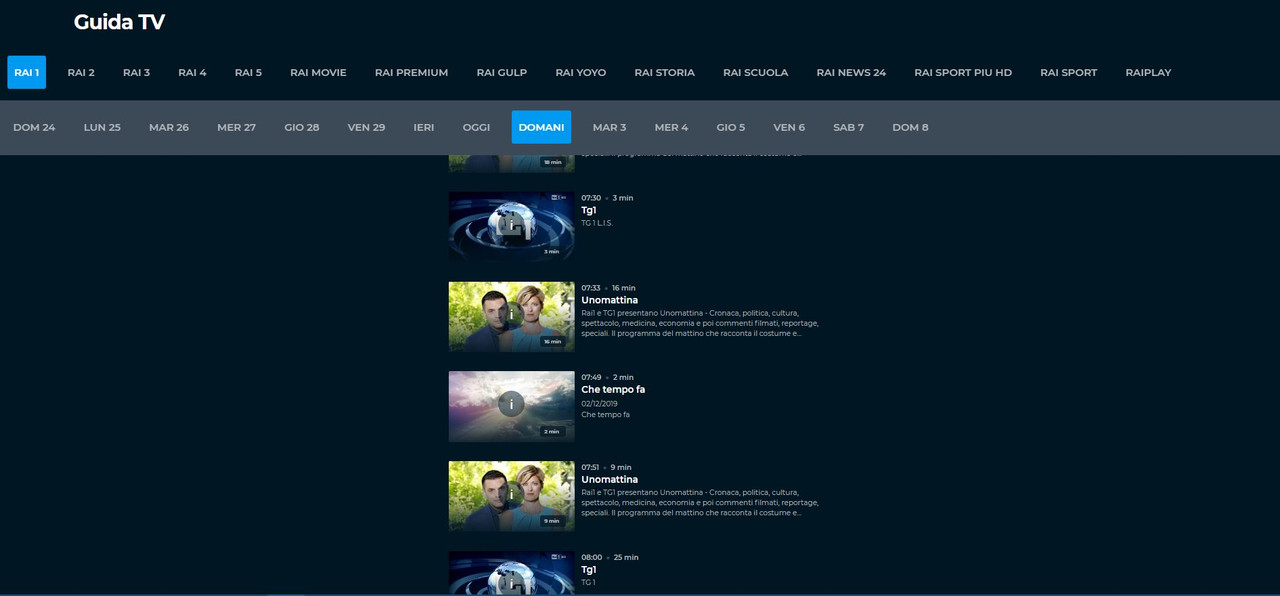Show schedule for DOM 24
Image resolution: width=1280 pixels, height=596 pixels.
pos(34,127)
